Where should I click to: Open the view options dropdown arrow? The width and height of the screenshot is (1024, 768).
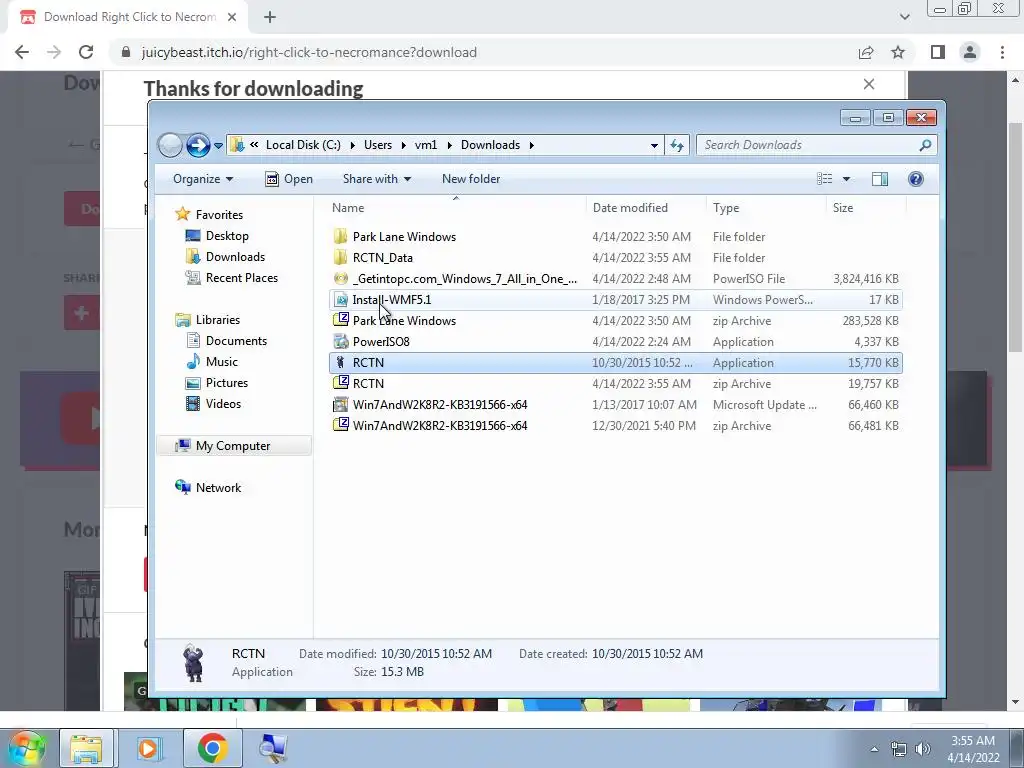click(x=846, y=179)
